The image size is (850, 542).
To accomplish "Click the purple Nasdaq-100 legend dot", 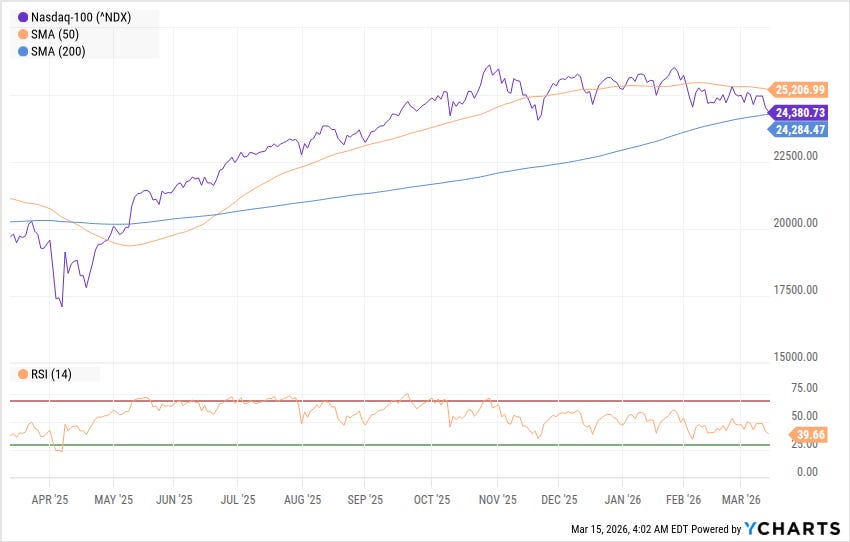I will [x=23, y=17].
